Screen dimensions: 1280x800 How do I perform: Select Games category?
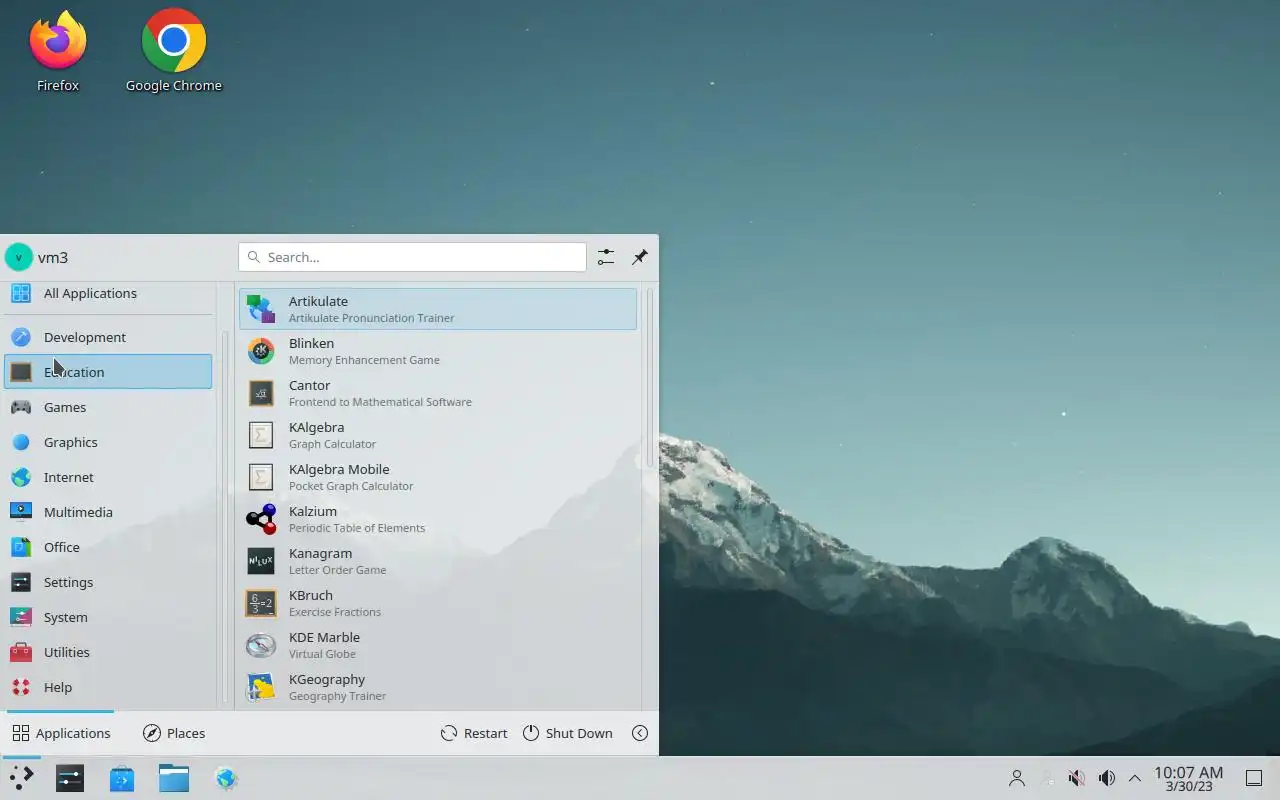point(108,407)
